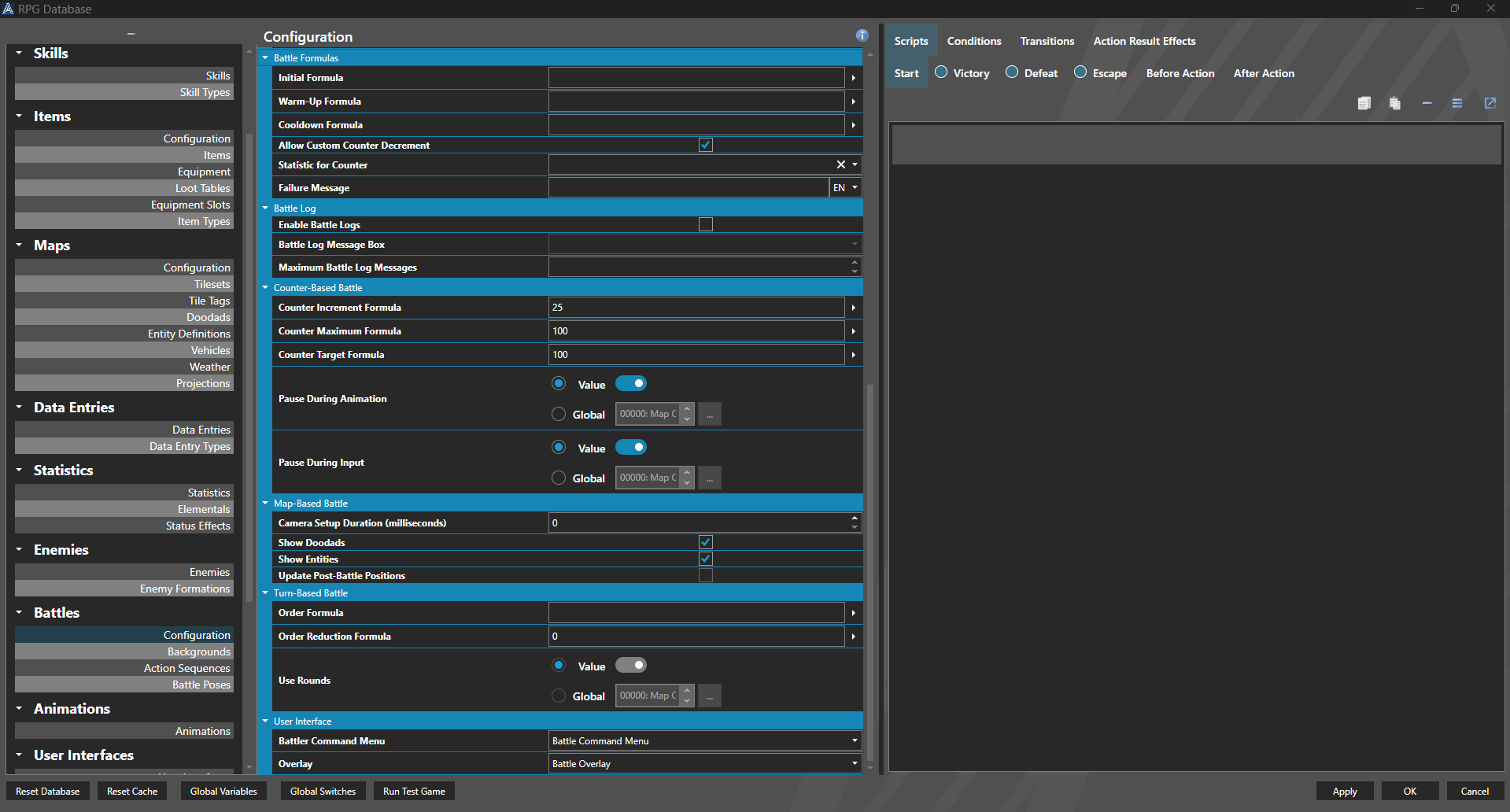This screenshot has width=1510, height=812.
Task: Clear the Statistic for Counter field
Action: pyautogui.click(x=840, y=164)
